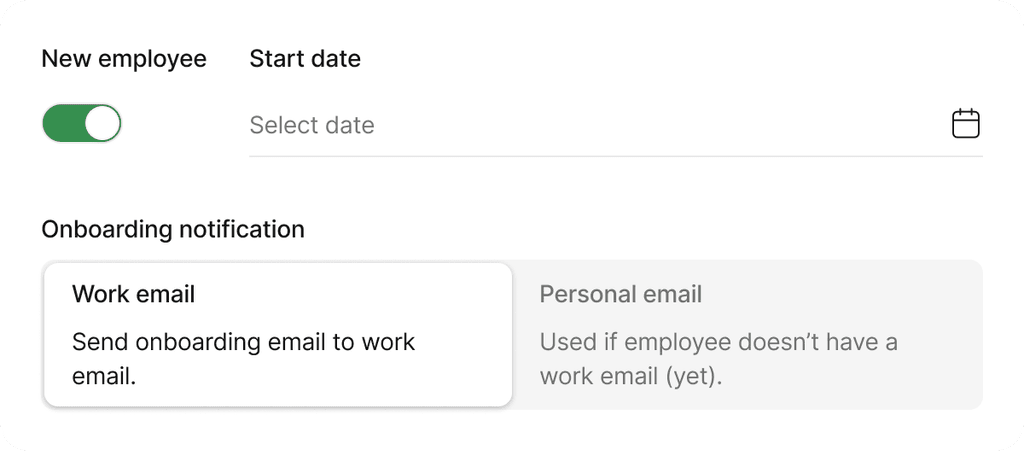This screenshot has width=1024, height=451.
Task: Click "email." on Work email's second line
Action: coord(104,378)
